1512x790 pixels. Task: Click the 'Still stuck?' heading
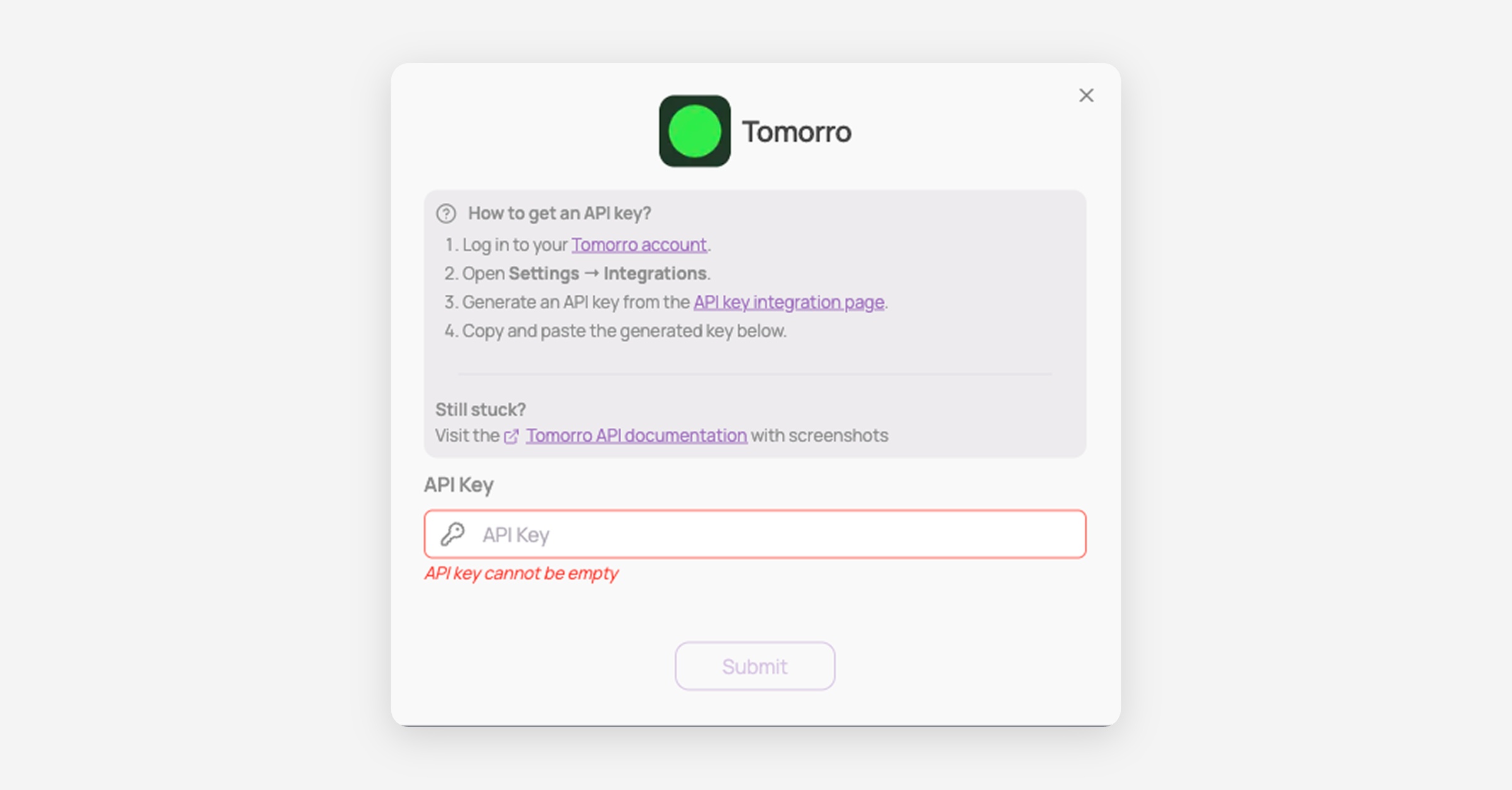(x=481, y=409)
